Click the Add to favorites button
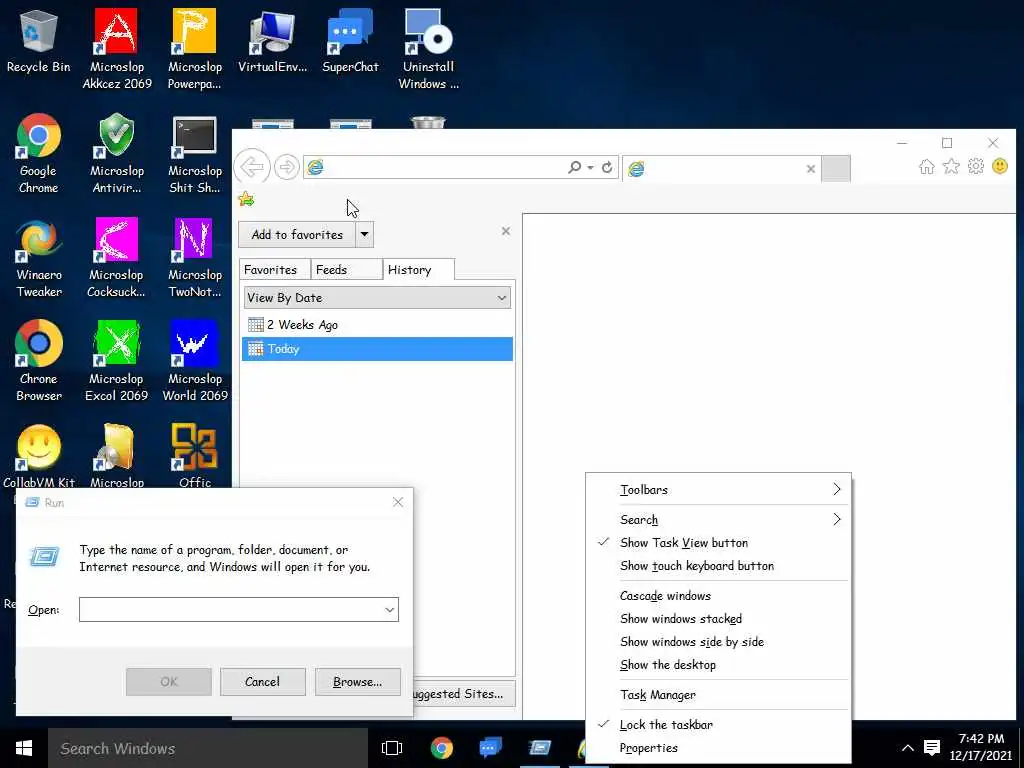This screenshot has width=1024, height=768. (297, 234)
